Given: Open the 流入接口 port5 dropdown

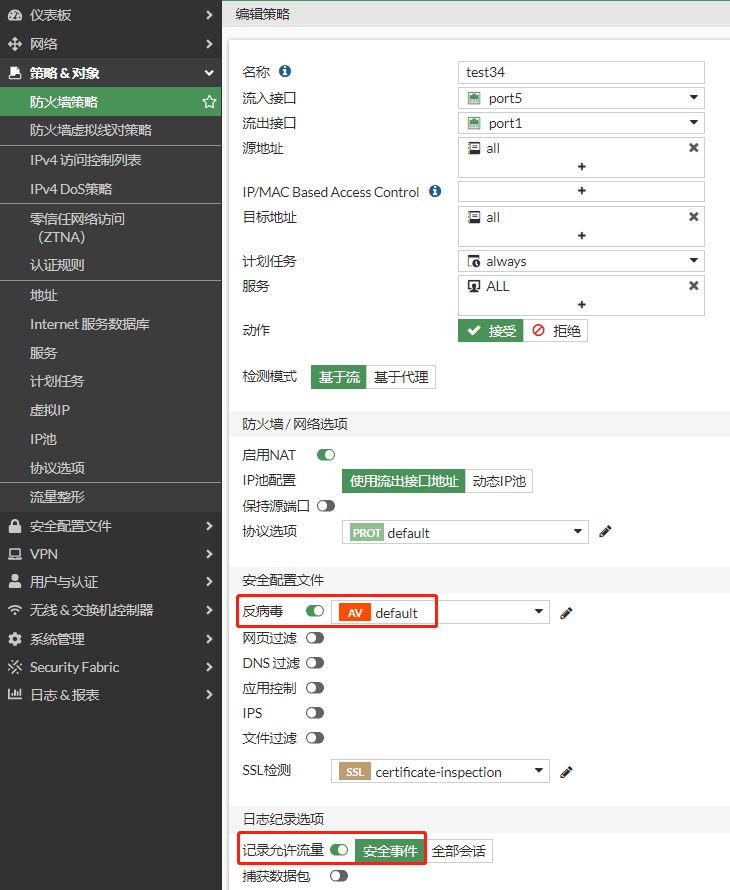Looking at the screenshot, I should pyautogui.click(x=692, y=98).
